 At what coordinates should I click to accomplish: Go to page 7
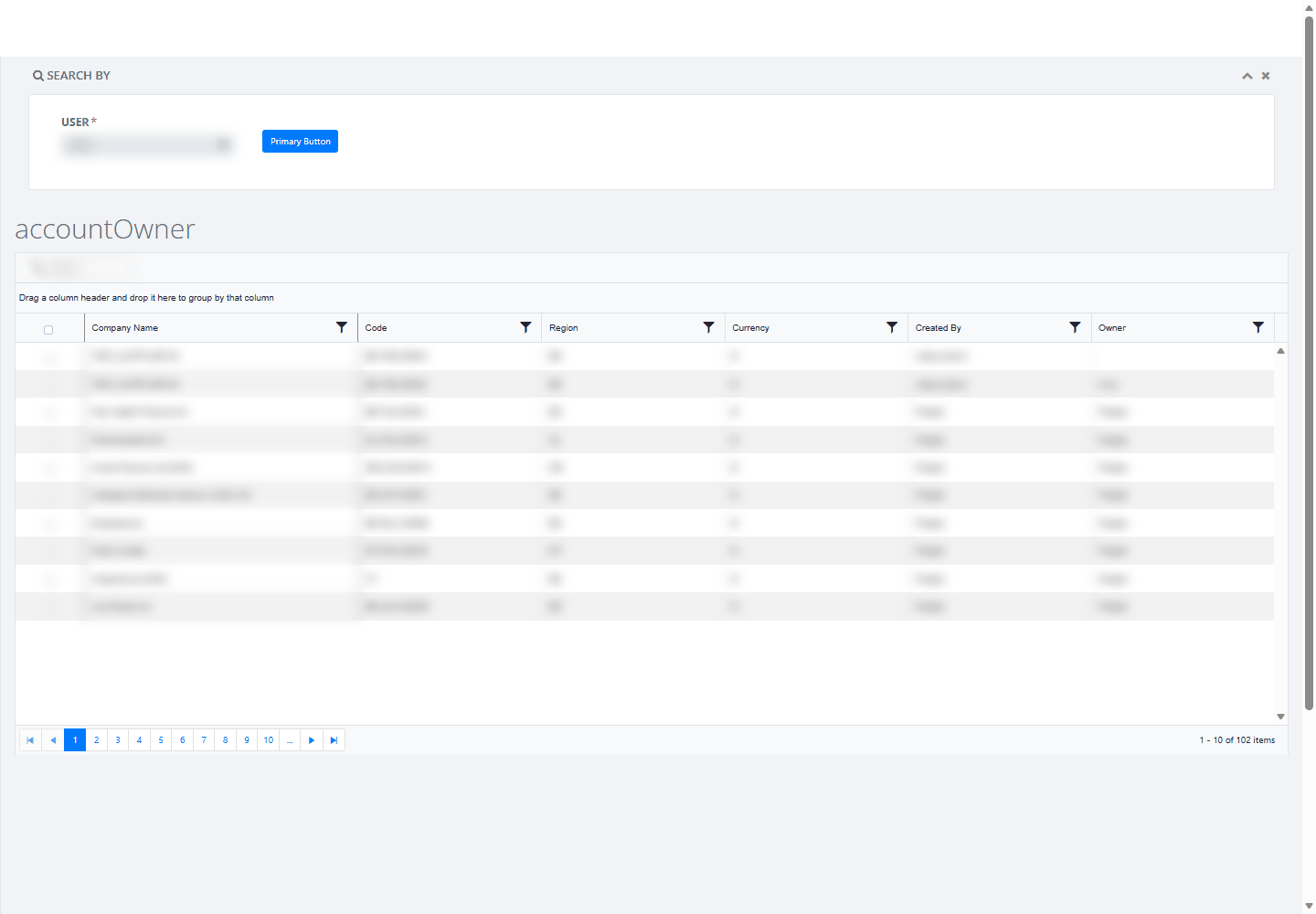[x=204, y=740]
